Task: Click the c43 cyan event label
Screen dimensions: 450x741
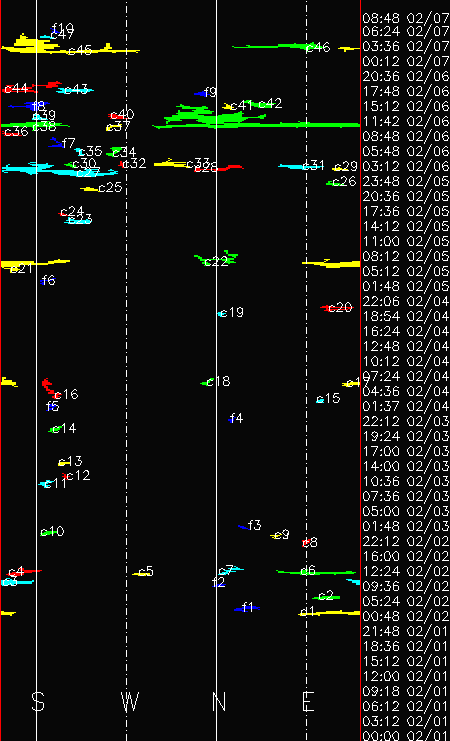Action: 76,89
